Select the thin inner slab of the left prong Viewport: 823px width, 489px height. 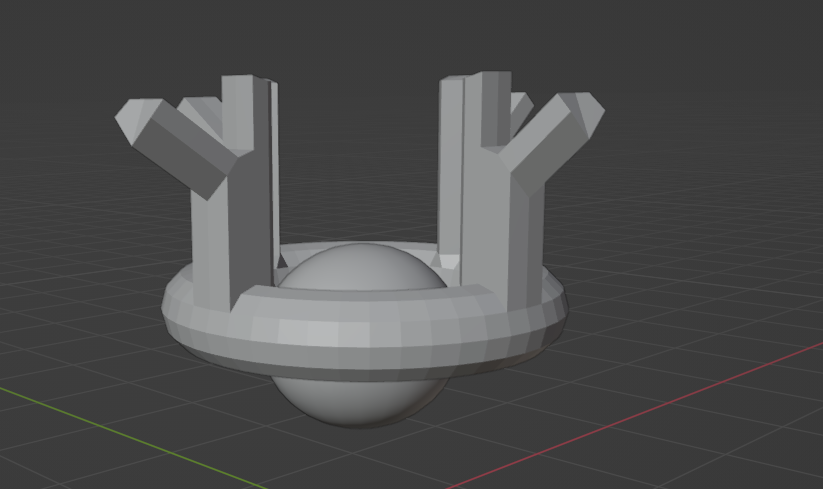[275, 173]
